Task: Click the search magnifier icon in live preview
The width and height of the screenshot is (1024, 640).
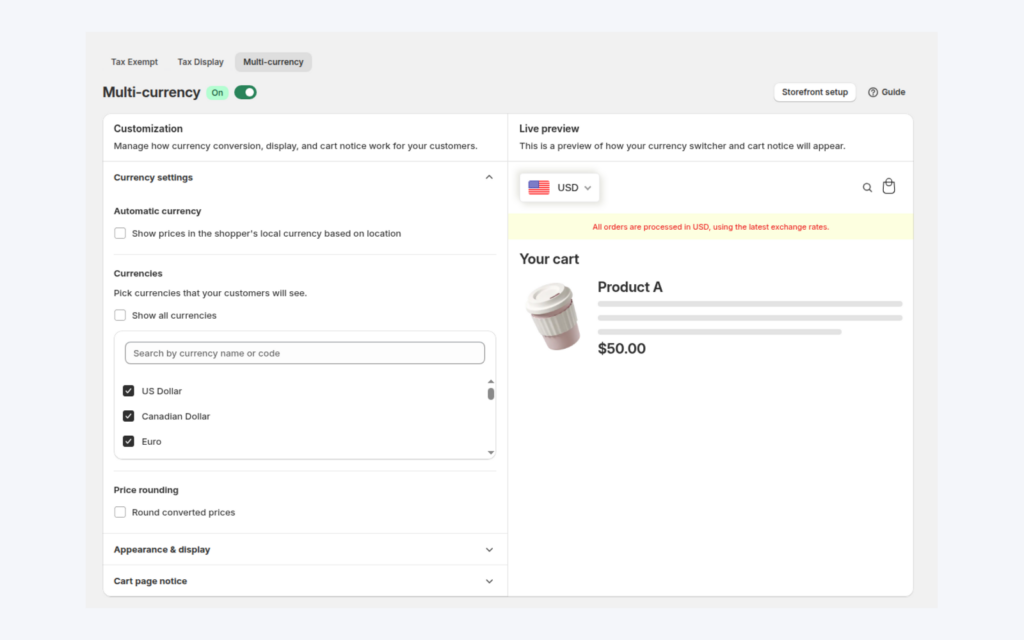Action: pos(867,187)
